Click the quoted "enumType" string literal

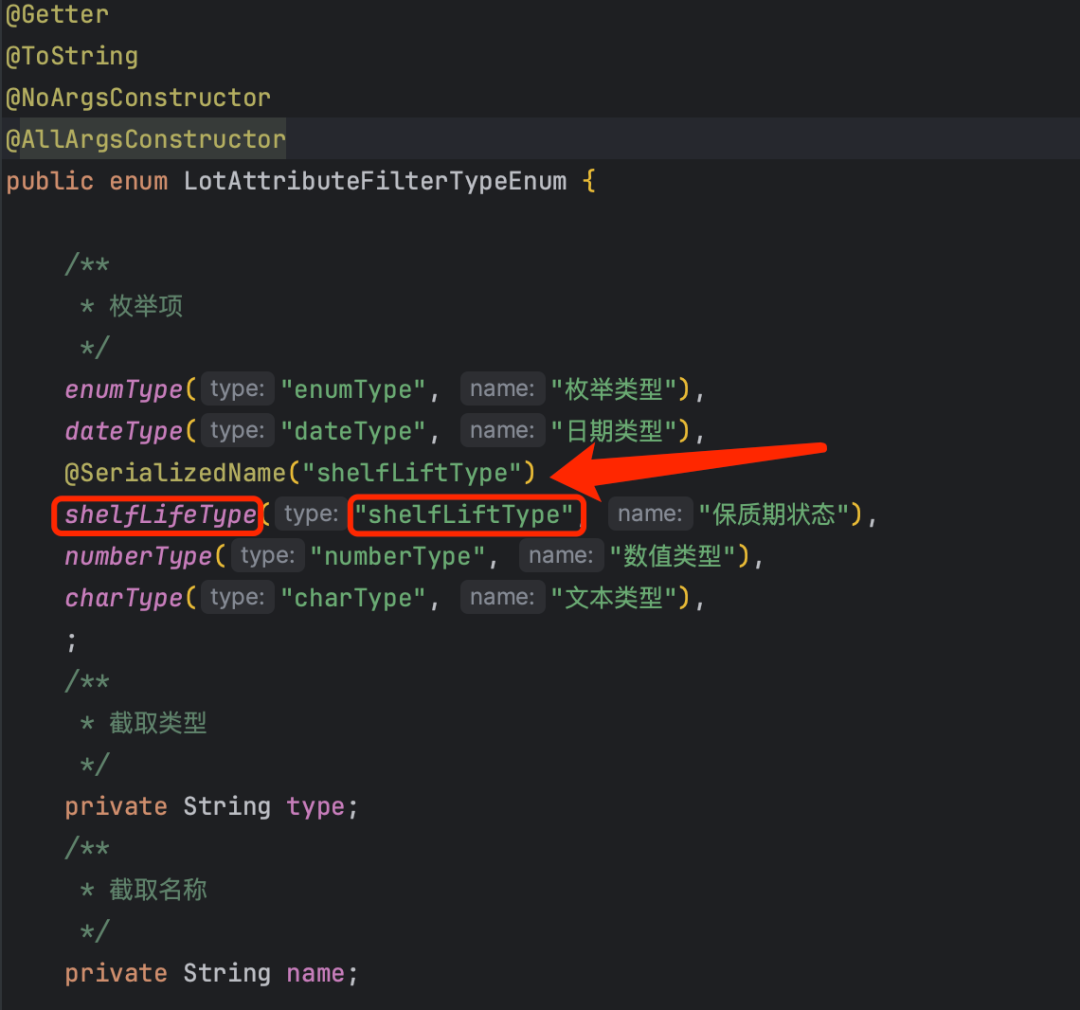353,390
